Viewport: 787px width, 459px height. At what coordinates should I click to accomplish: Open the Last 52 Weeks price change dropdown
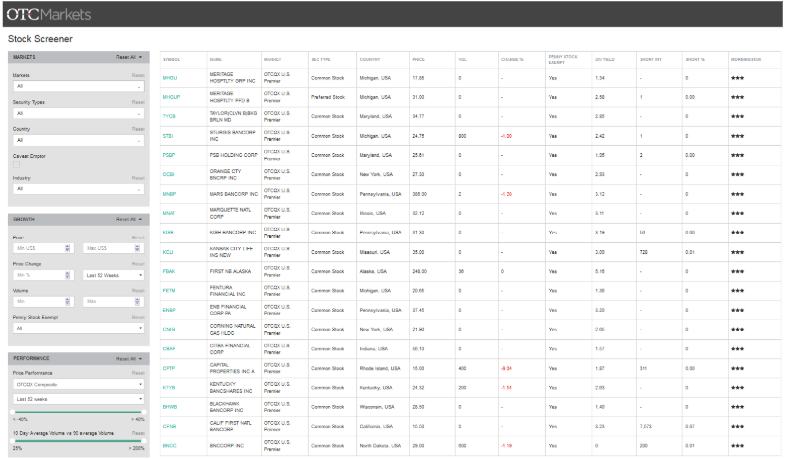point(113,275)
